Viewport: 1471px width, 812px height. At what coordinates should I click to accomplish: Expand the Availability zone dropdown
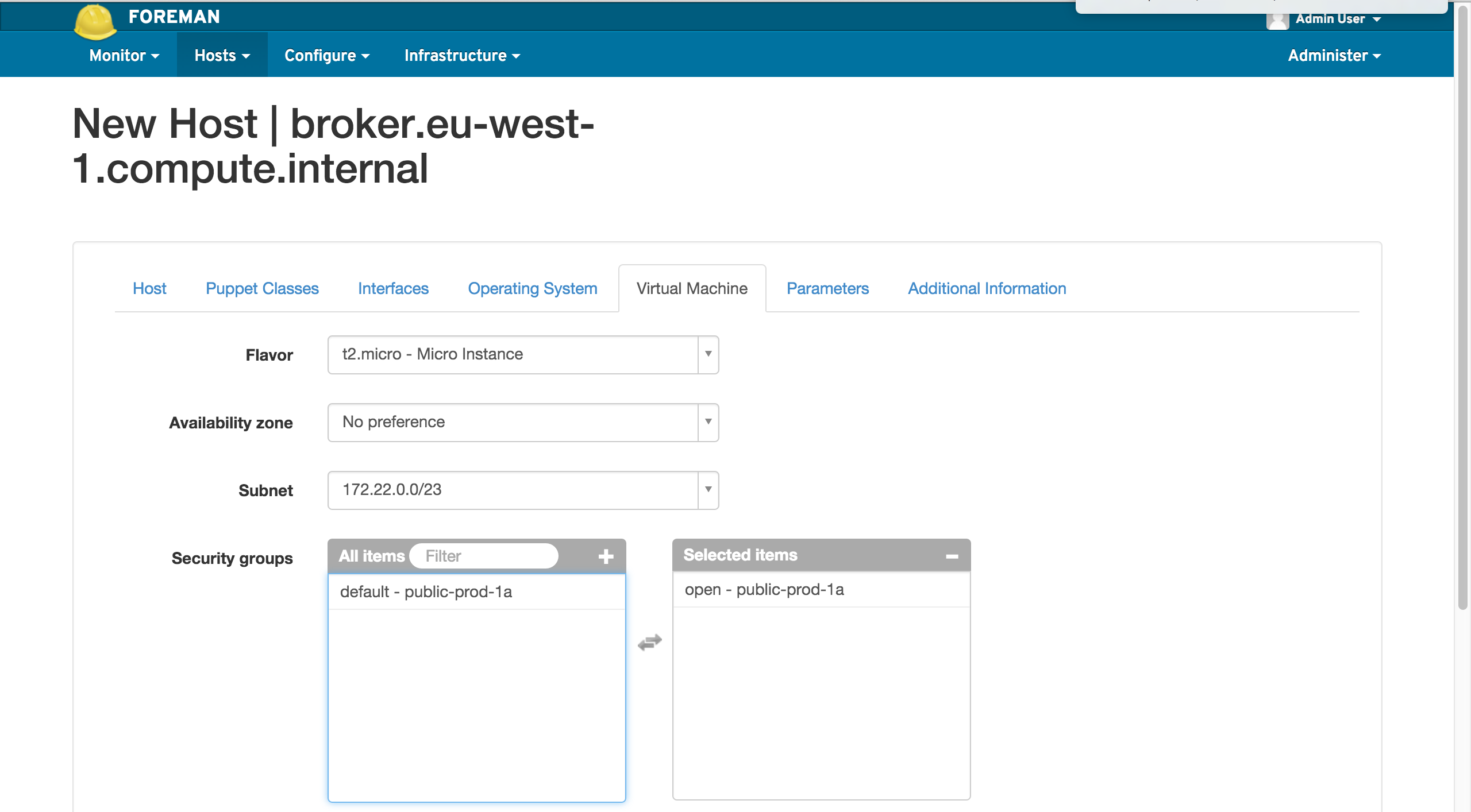(x=707, y=422)
